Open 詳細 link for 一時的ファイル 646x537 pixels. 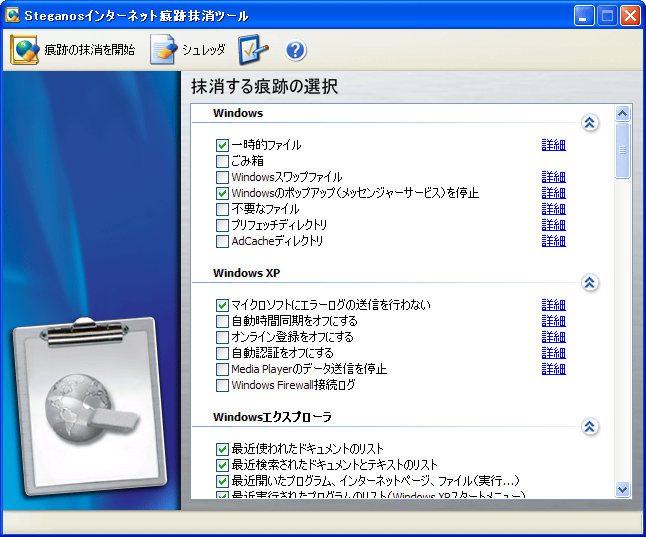pyautogui.click(x=553, y=145)
